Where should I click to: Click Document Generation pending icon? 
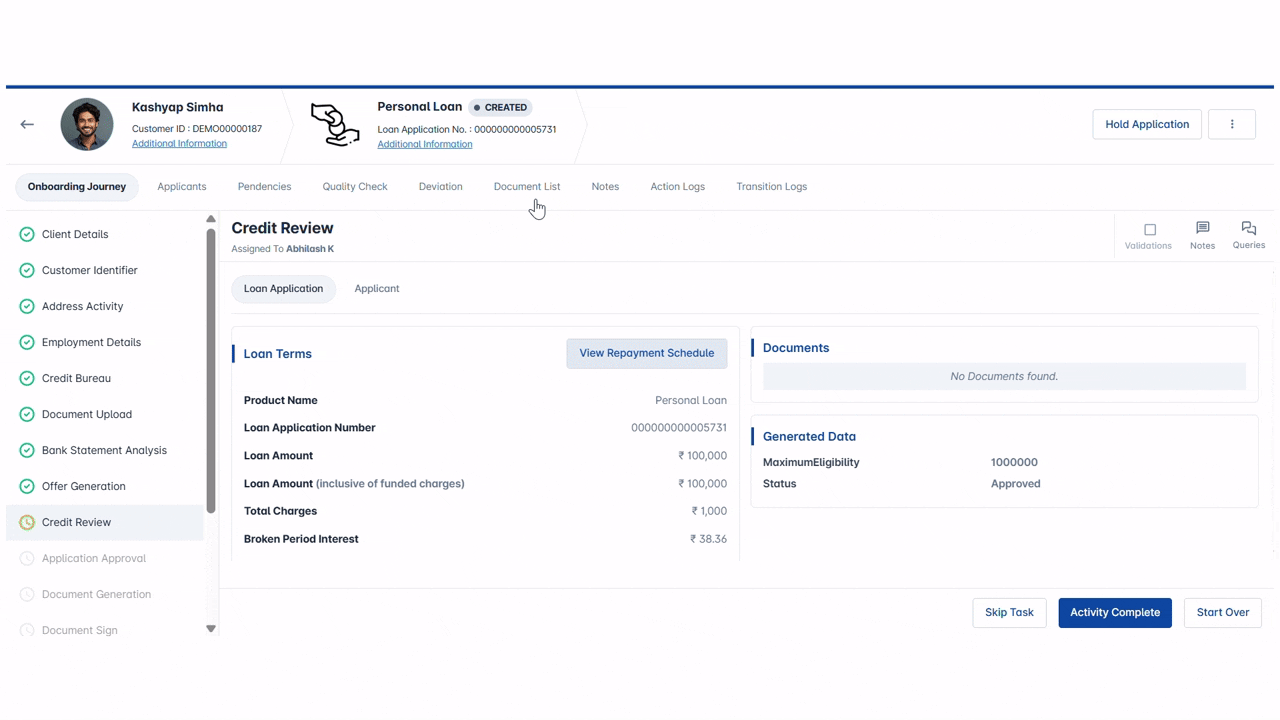pos(27,594)
